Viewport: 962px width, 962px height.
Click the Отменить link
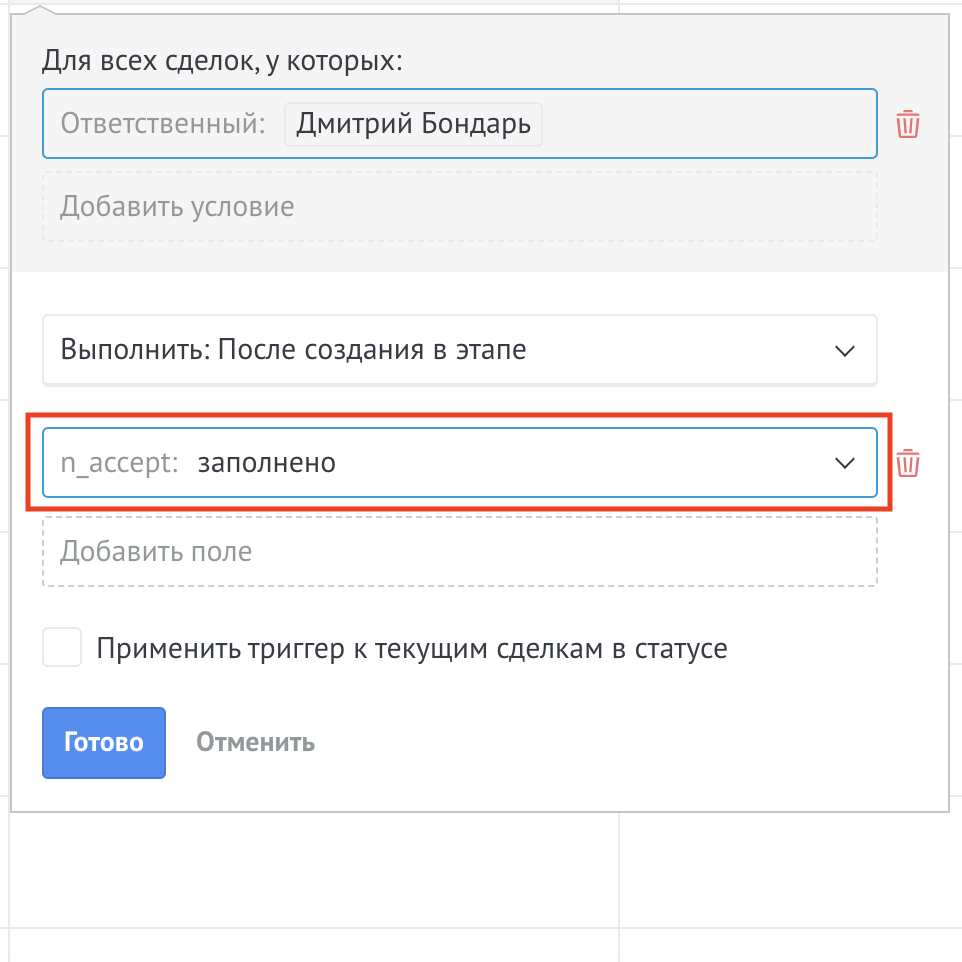click(255, 742)
